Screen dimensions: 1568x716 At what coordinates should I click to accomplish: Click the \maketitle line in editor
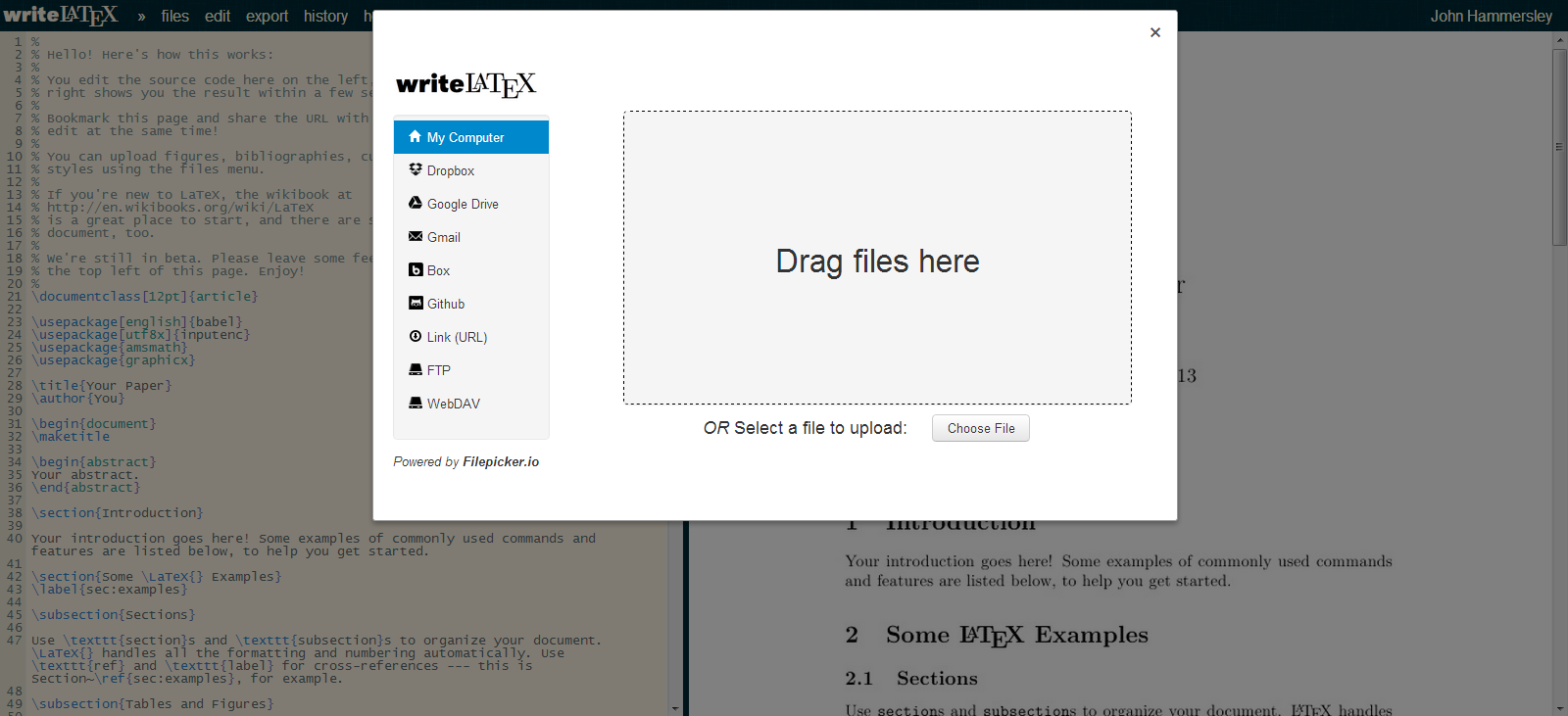point(71,436)
